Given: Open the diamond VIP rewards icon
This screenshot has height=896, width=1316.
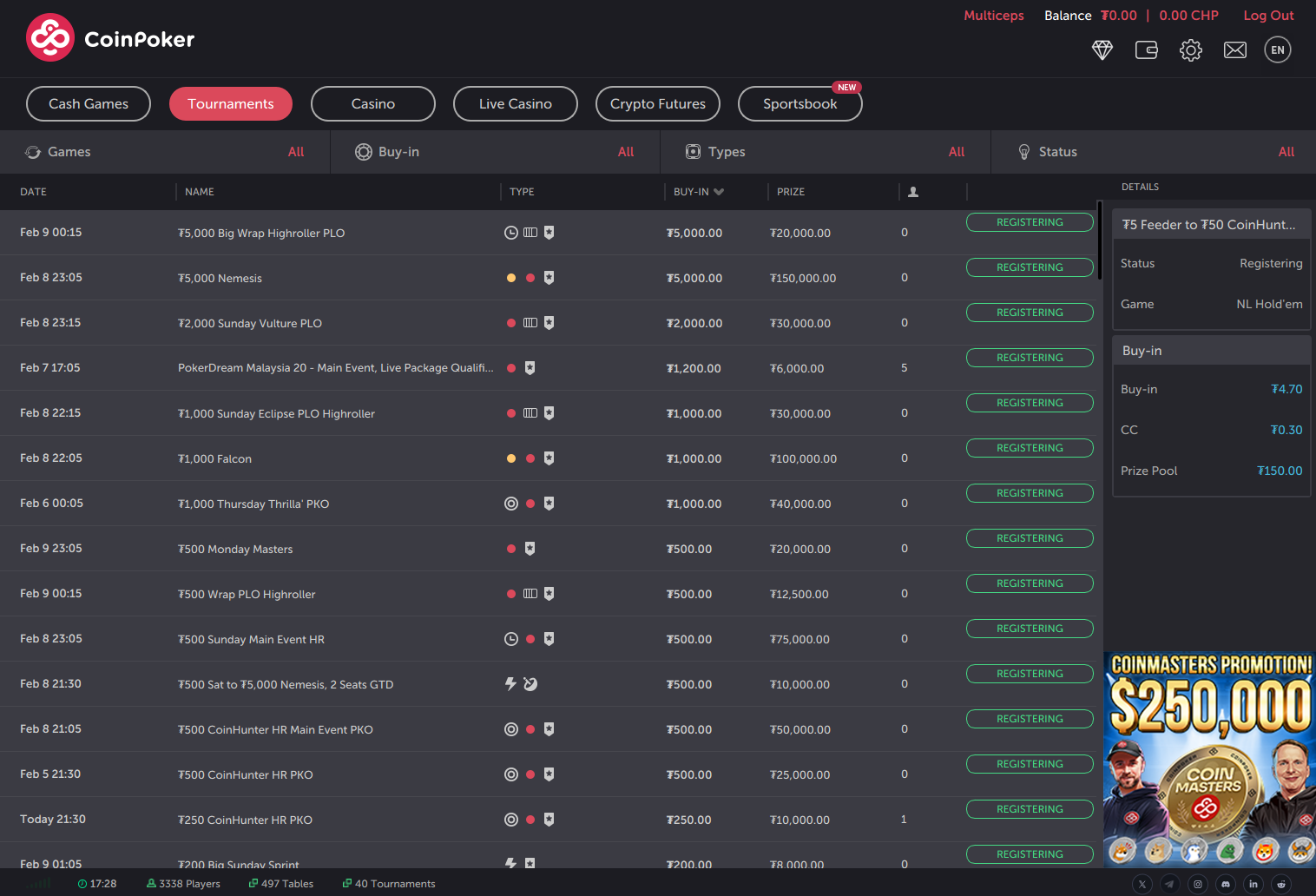Looking at the screenshot, I should click(x=1102, y=50).
